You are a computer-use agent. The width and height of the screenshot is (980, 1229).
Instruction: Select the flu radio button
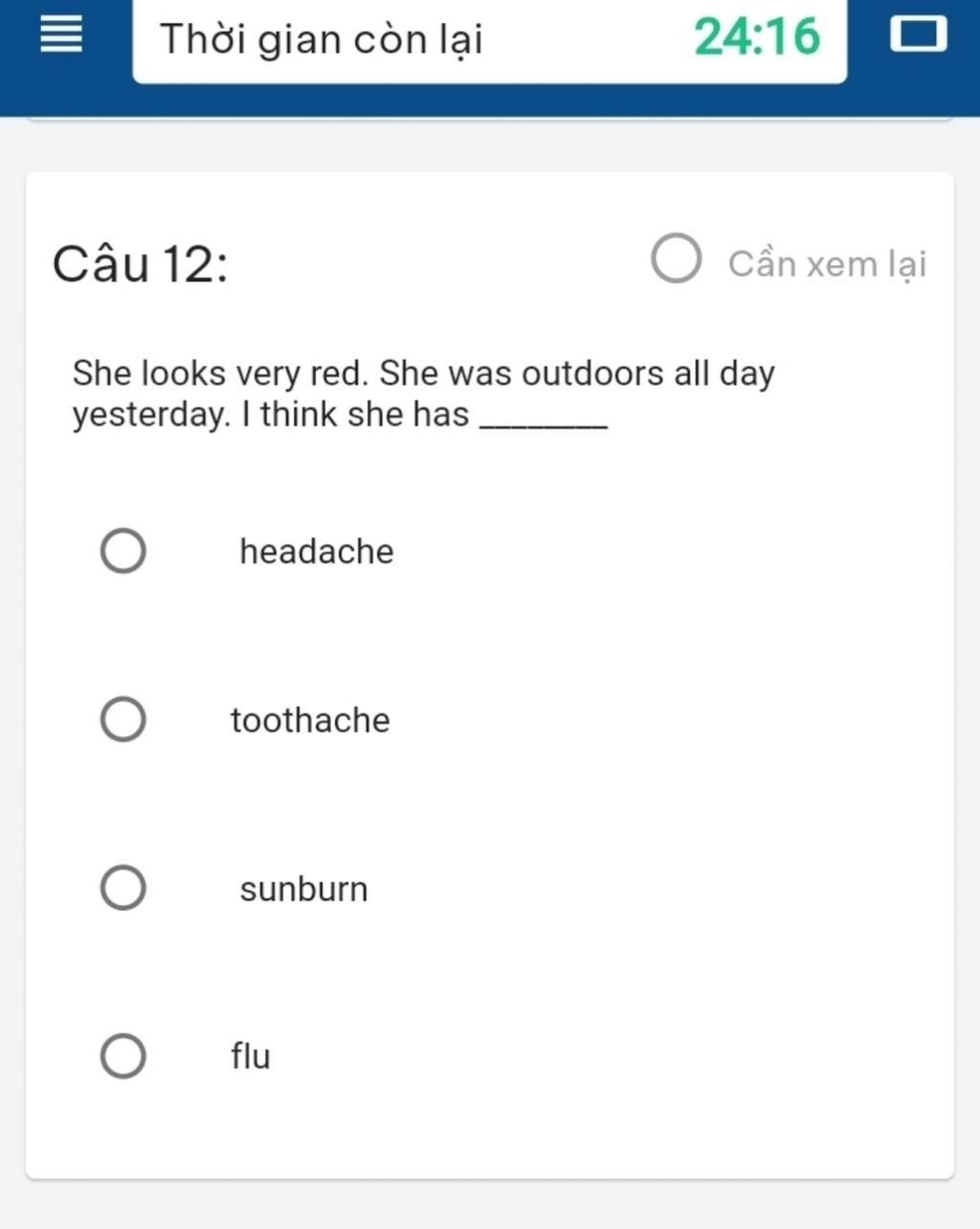123,1057
